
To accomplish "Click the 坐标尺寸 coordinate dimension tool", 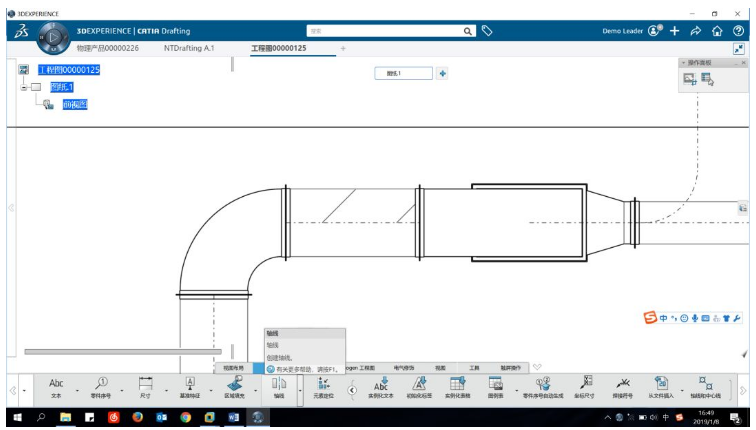I will pyautogui.click(x=584, y=388).
